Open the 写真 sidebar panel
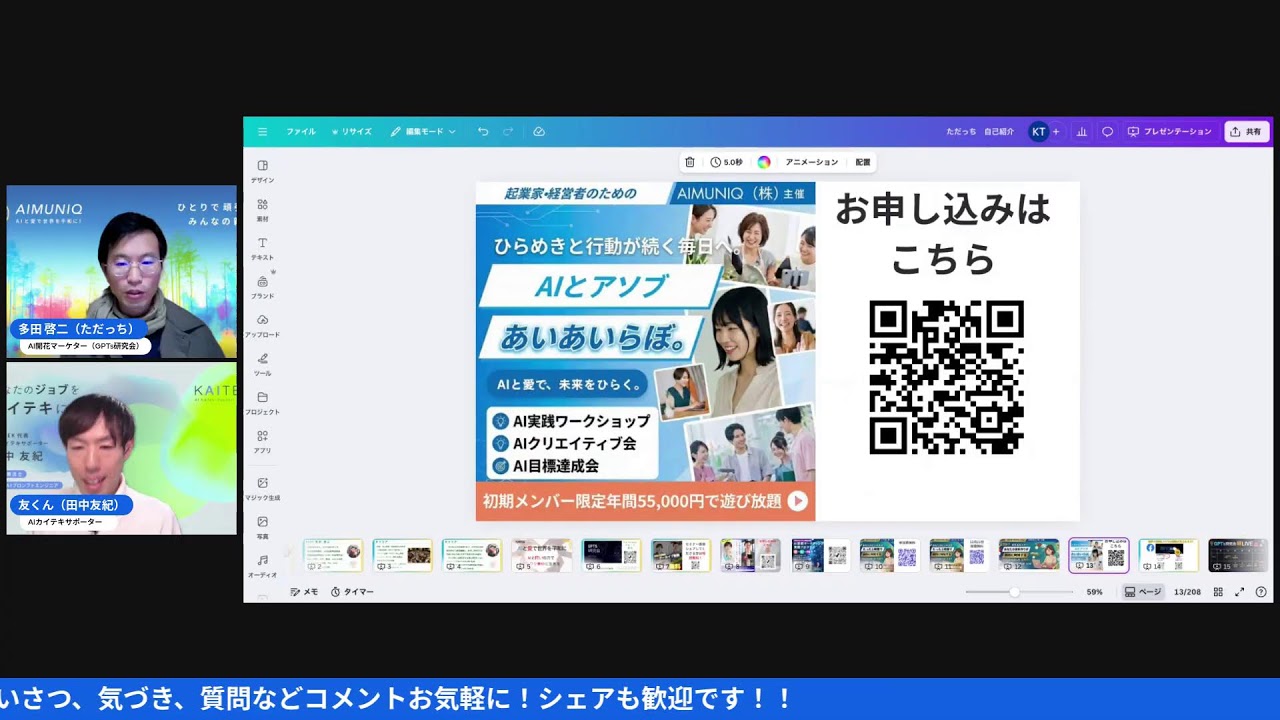 [x=262, y=528]
